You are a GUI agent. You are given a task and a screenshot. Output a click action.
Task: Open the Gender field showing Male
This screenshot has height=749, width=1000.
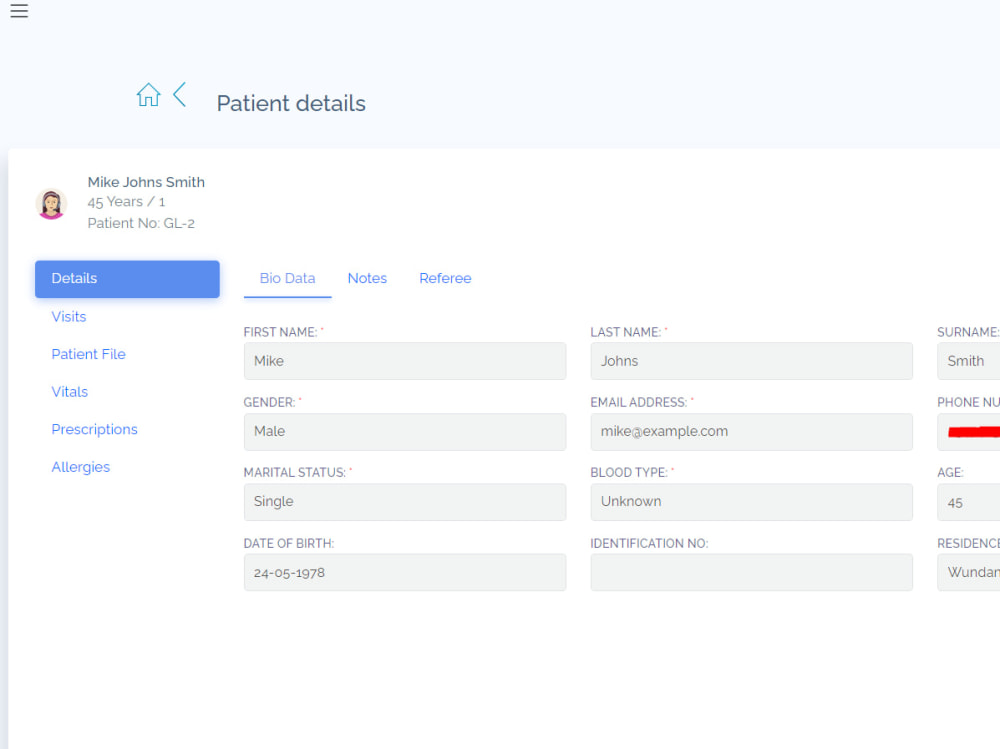tap(405, 432)
